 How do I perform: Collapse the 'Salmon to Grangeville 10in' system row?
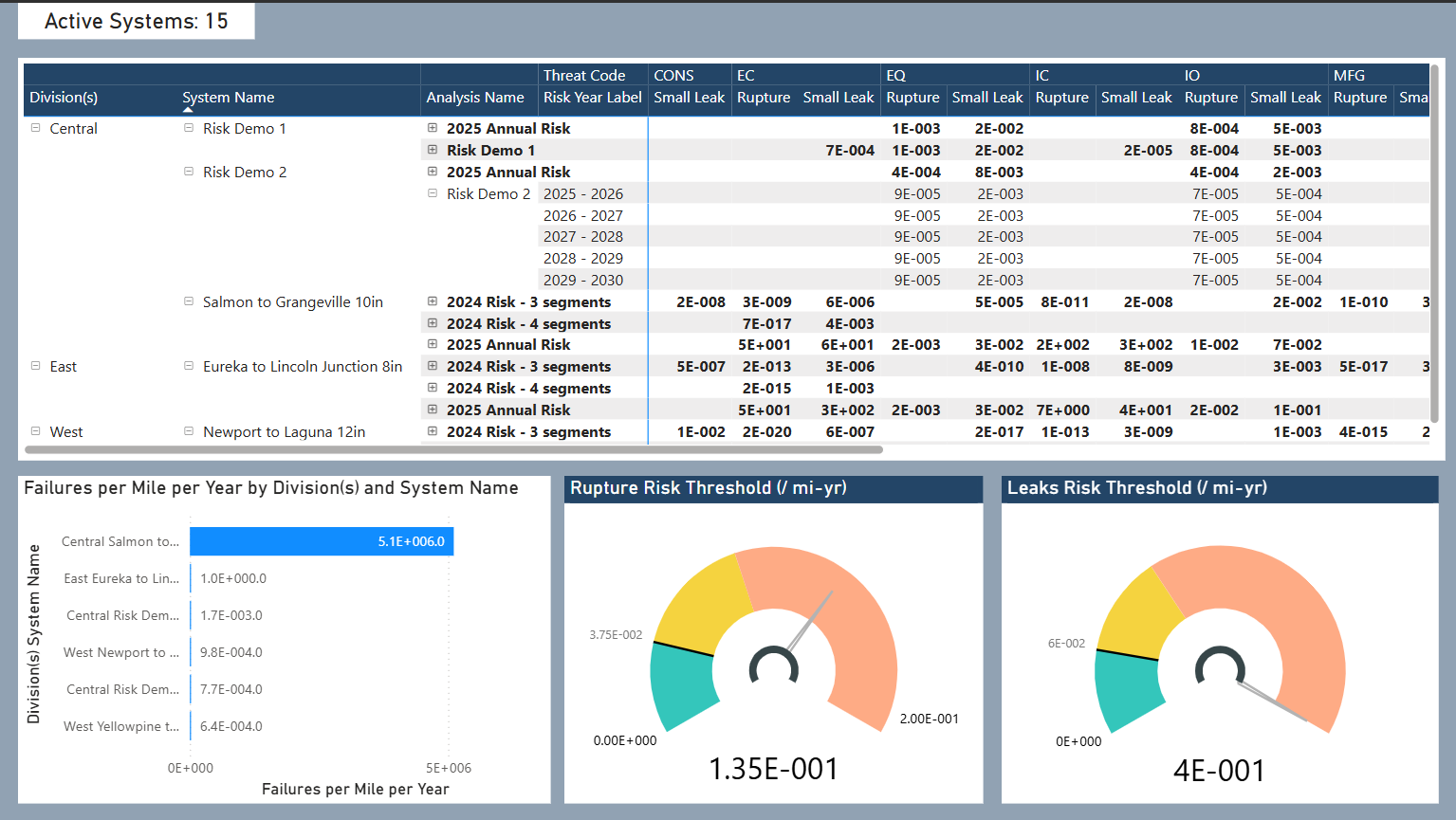tap(188, 301)
